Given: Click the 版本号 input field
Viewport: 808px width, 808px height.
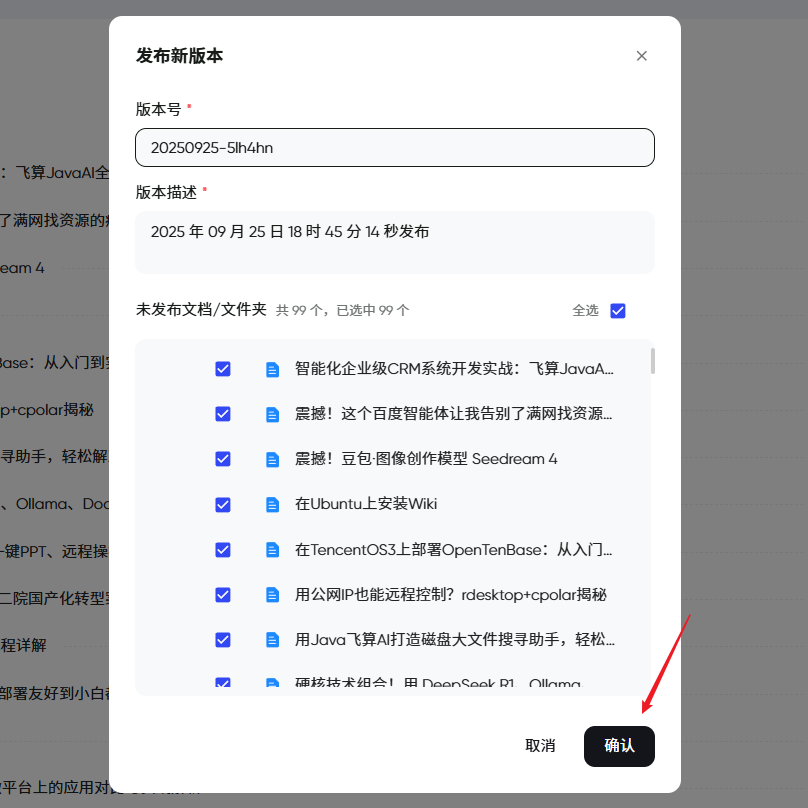Looking at the screenshot, I should coord(394,147).
